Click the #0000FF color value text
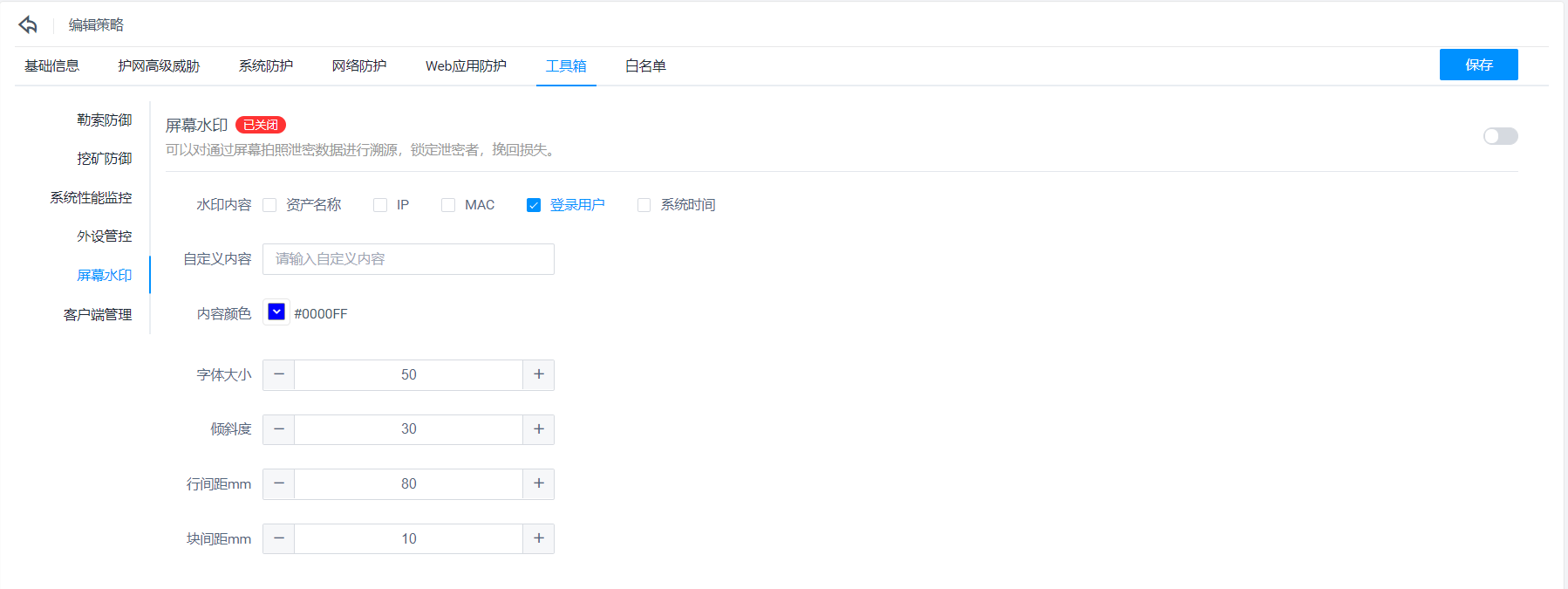This screenshot has height=589, width=1568. point(321,314)
